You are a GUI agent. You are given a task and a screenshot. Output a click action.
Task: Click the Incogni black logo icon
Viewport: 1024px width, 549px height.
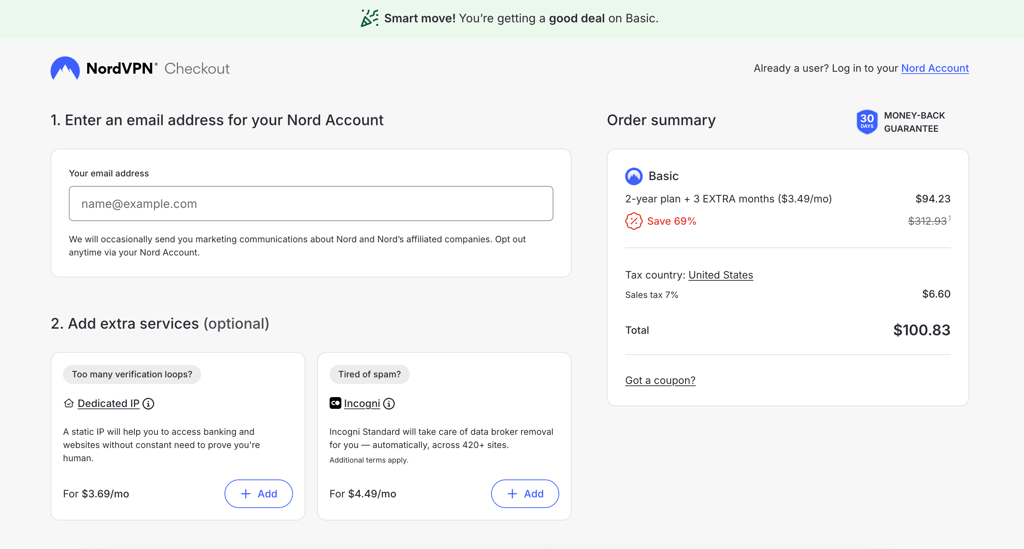pyautogui.click(x=335, y=403)
